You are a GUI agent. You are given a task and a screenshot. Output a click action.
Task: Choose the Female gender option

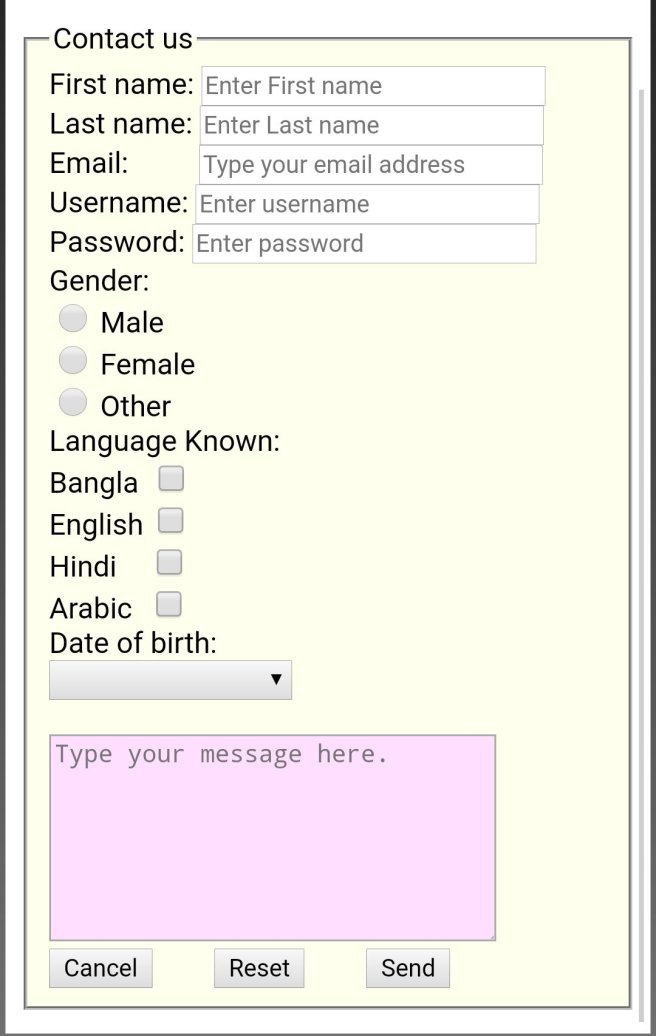(73, 360)
